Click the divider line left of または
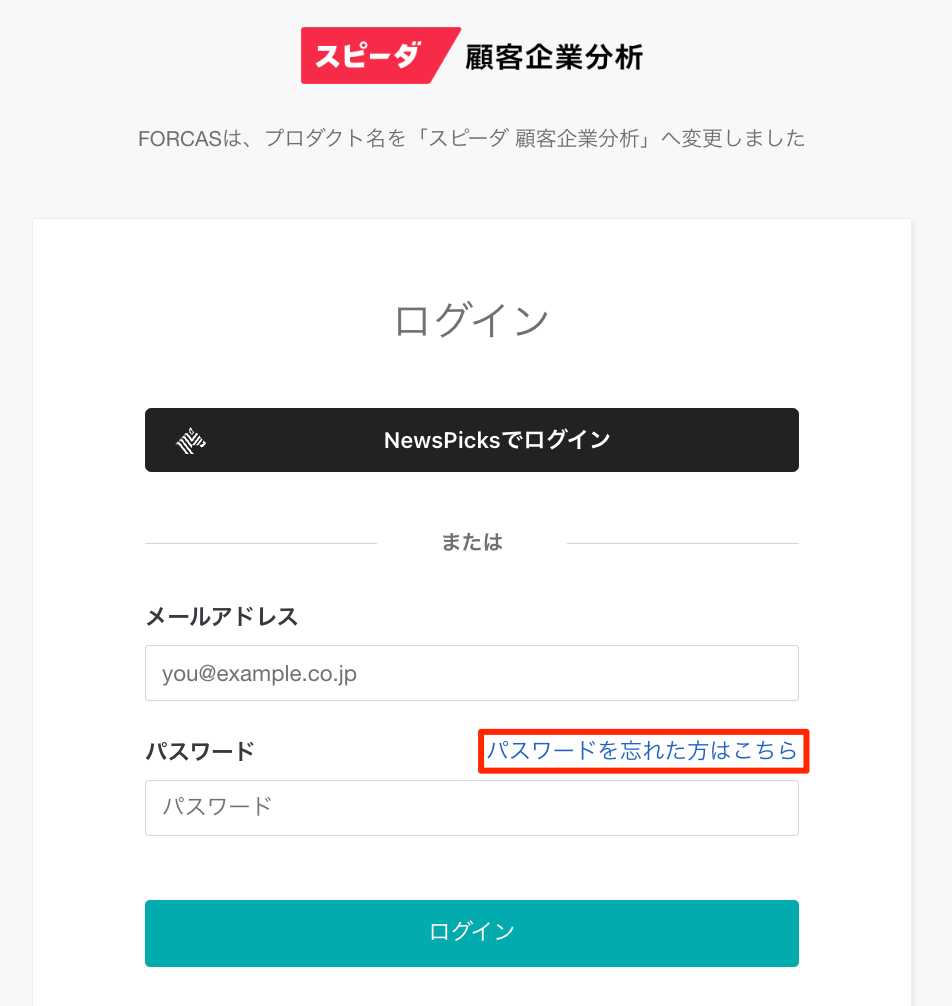This screenshot has height=1006, width=952. click(260, 543)
